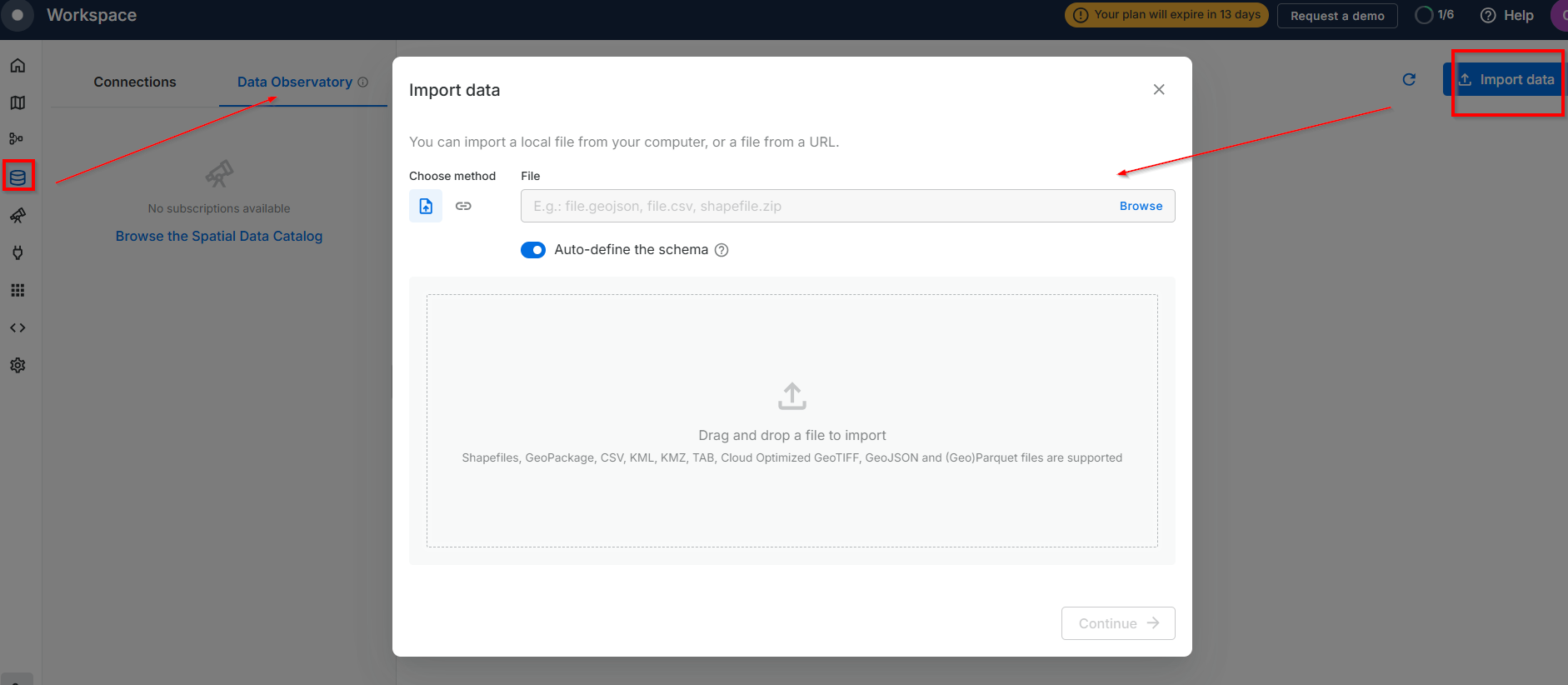The width and height of the screenshot is (1568, 685).
Task: Click the refresh icon beside Import data
Action: click(x=1409, y=79)
